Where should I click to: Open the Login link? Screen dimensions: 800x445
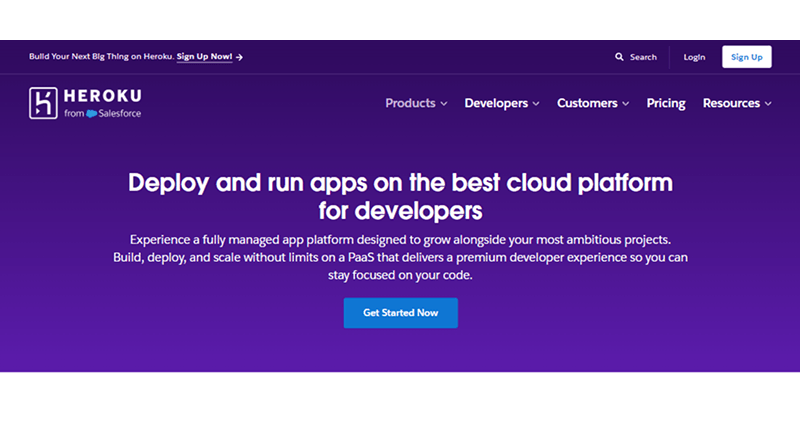694,57
